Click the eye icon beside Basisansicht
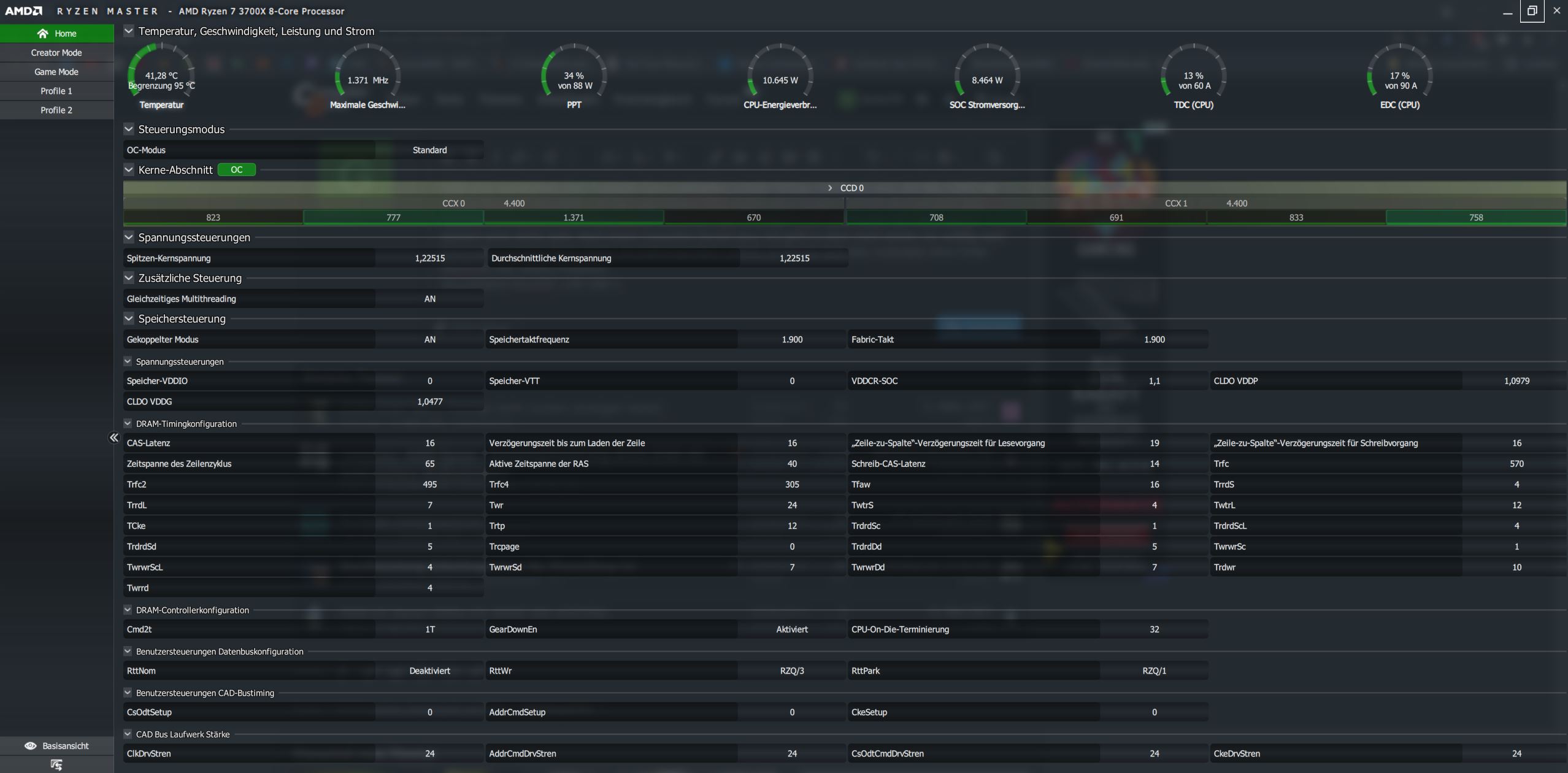This screenshot has width=1568, height=773. pos(30,746)
